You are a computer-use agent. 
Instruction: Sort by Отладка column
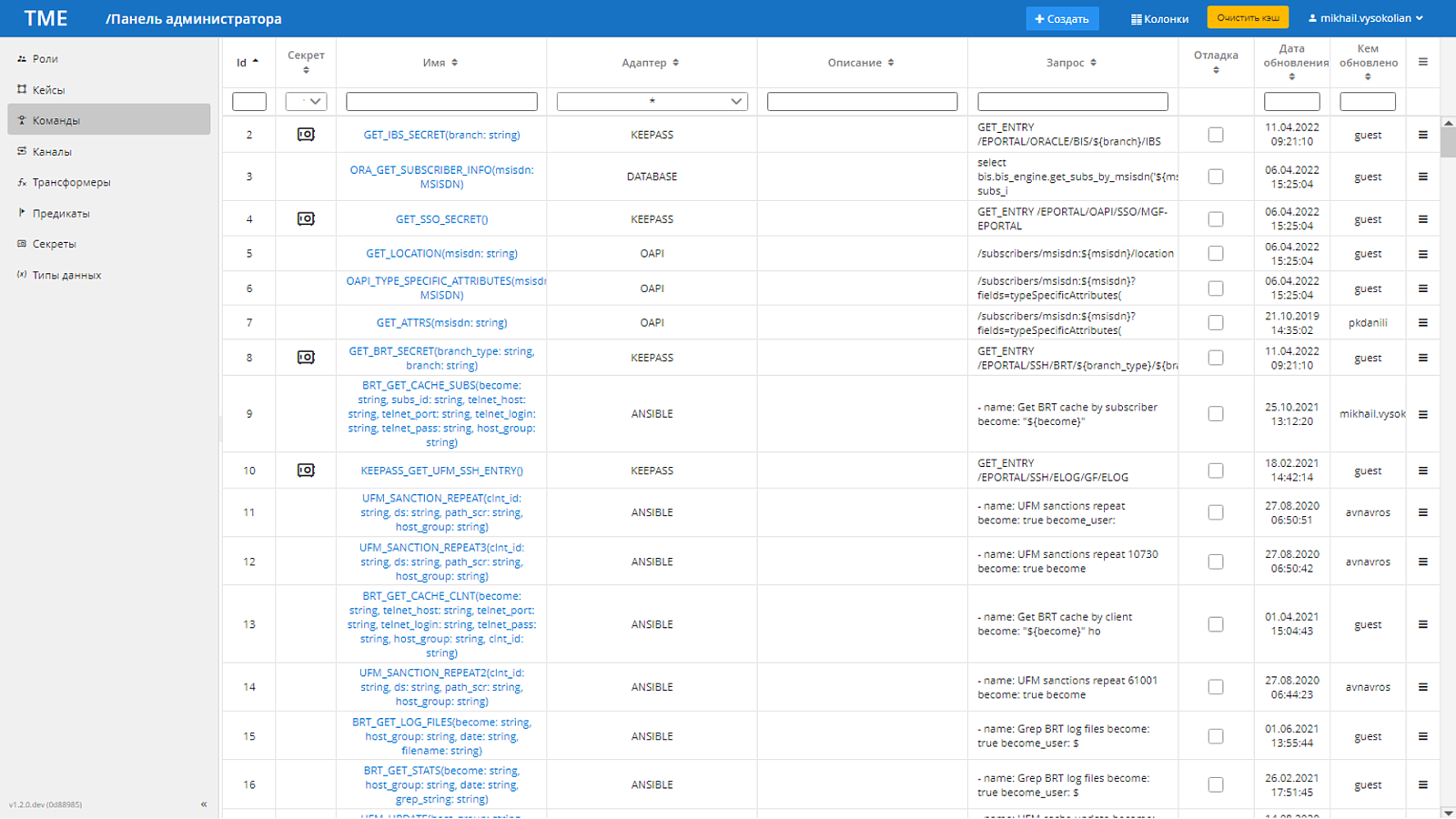[1216, 70]
